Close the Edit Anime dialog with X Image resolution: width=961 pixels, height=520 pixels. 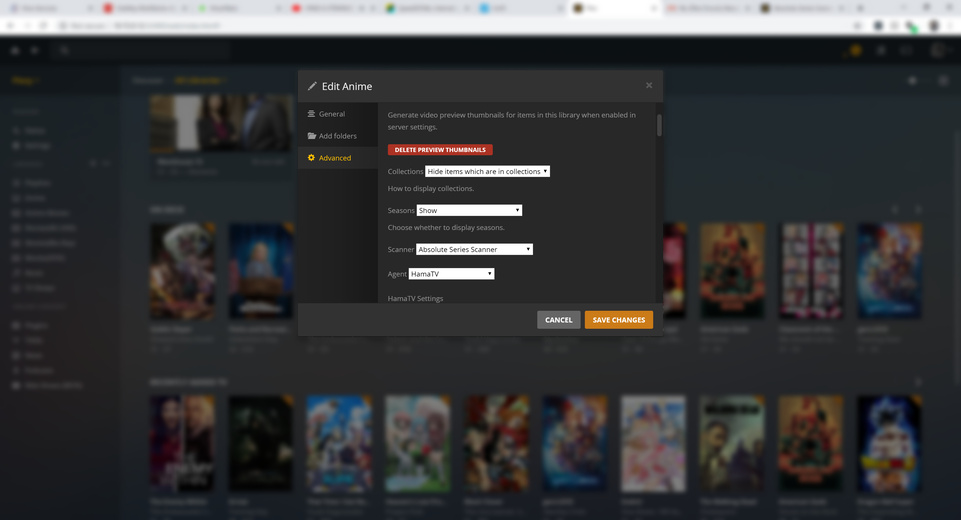648,85
